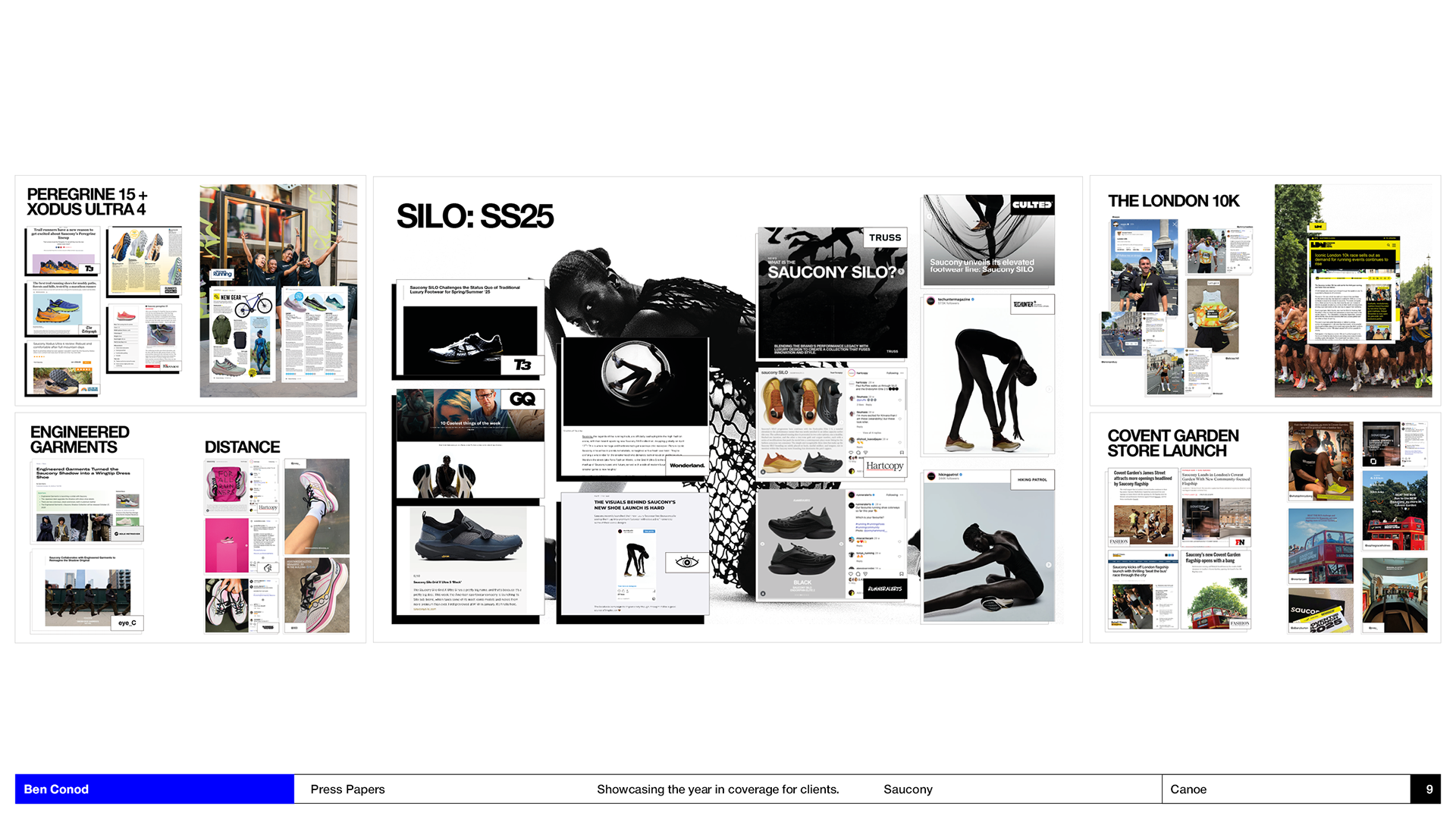Viewport: 1456px width, 819px height.
Task: Click the CULTED logo badge
Action: pyautogui.click(x=1032, y=205)
